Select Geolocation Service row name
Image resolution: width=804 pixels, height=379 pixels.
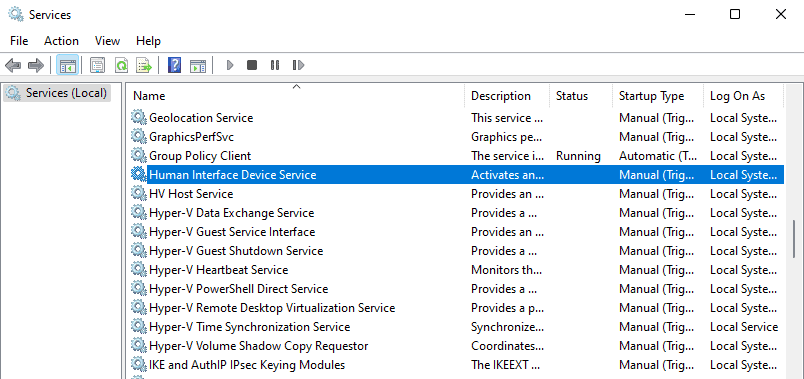pyautogui.click(x=201, y=118)
